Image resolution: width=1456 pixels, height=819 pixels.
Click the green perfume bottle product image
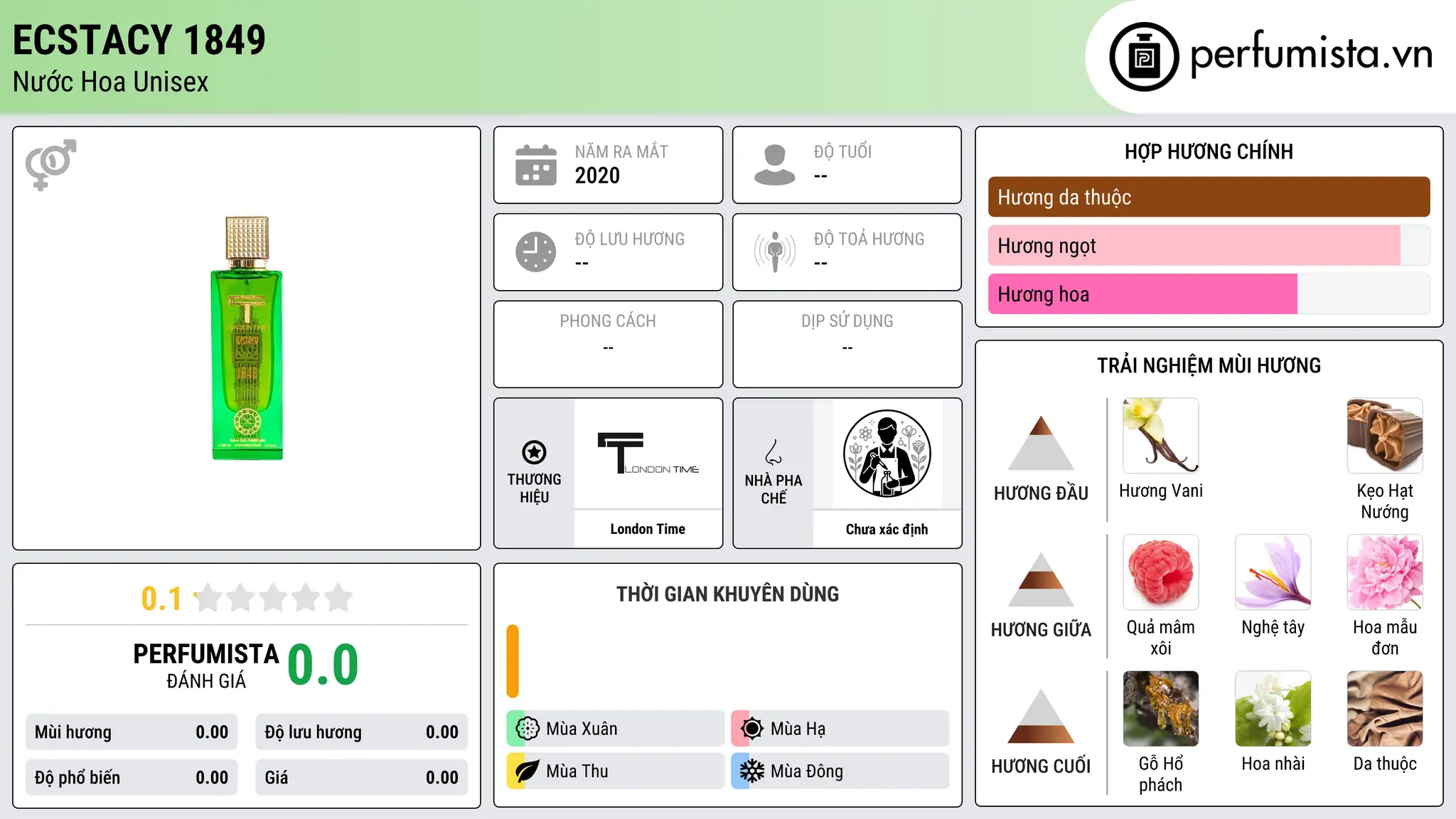247,338
